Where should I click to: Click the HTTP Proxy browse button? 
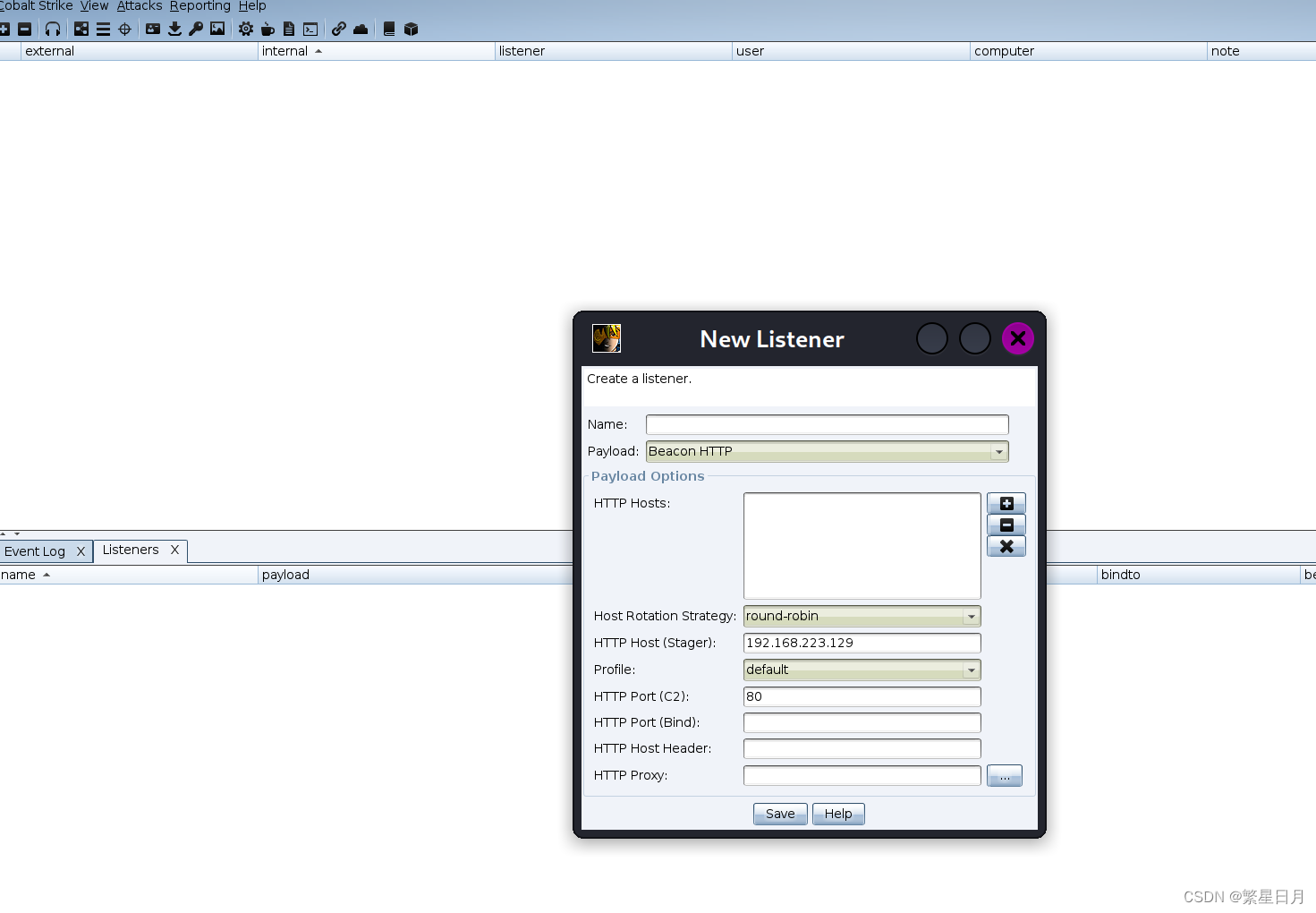(1005, 776)
